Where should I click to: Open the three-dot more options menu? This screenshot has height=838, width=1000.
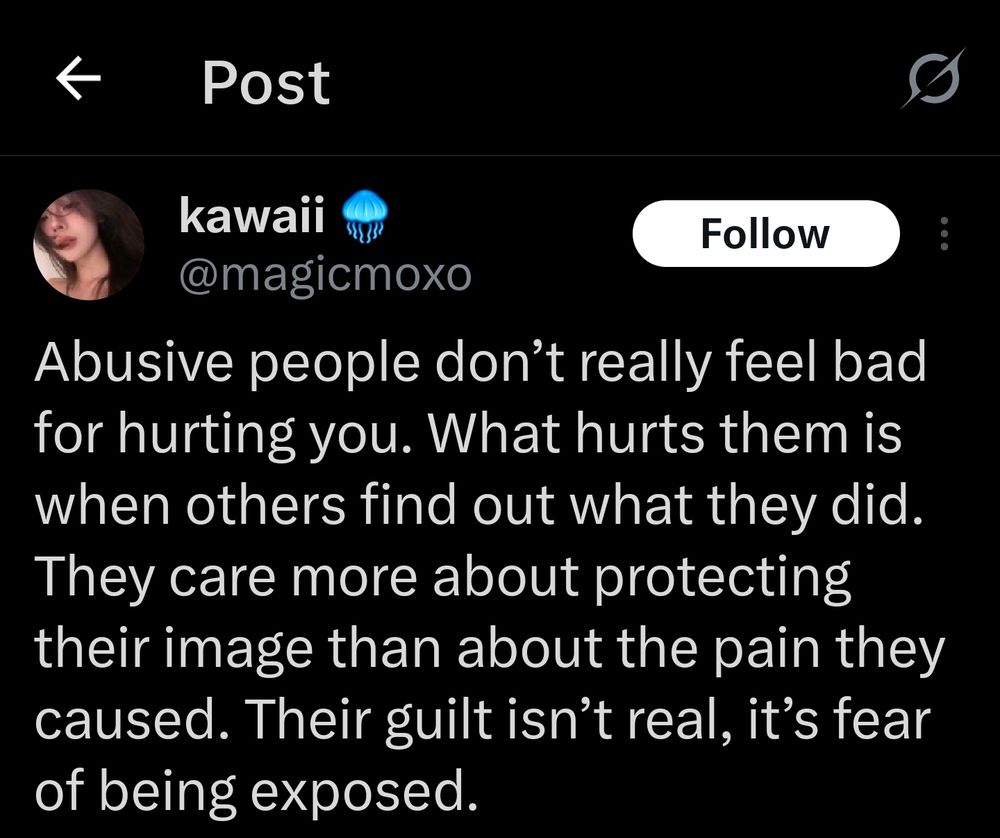tap(945, 233)
